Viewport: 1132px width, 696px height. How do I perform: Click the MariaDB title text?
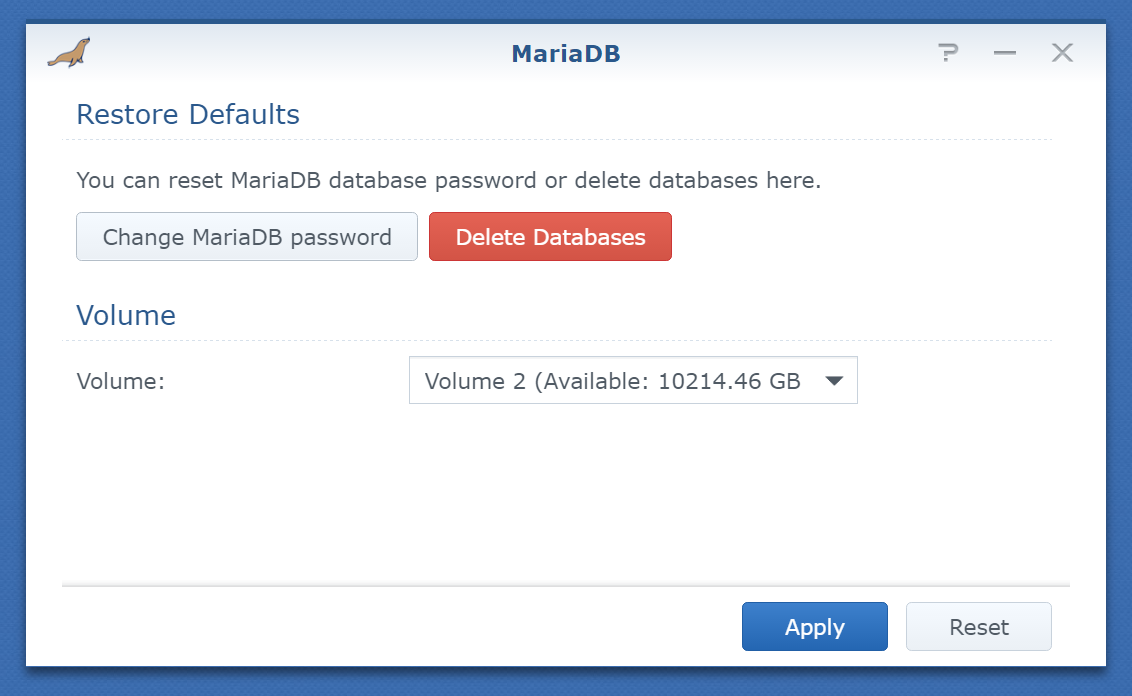coord(566,53)
